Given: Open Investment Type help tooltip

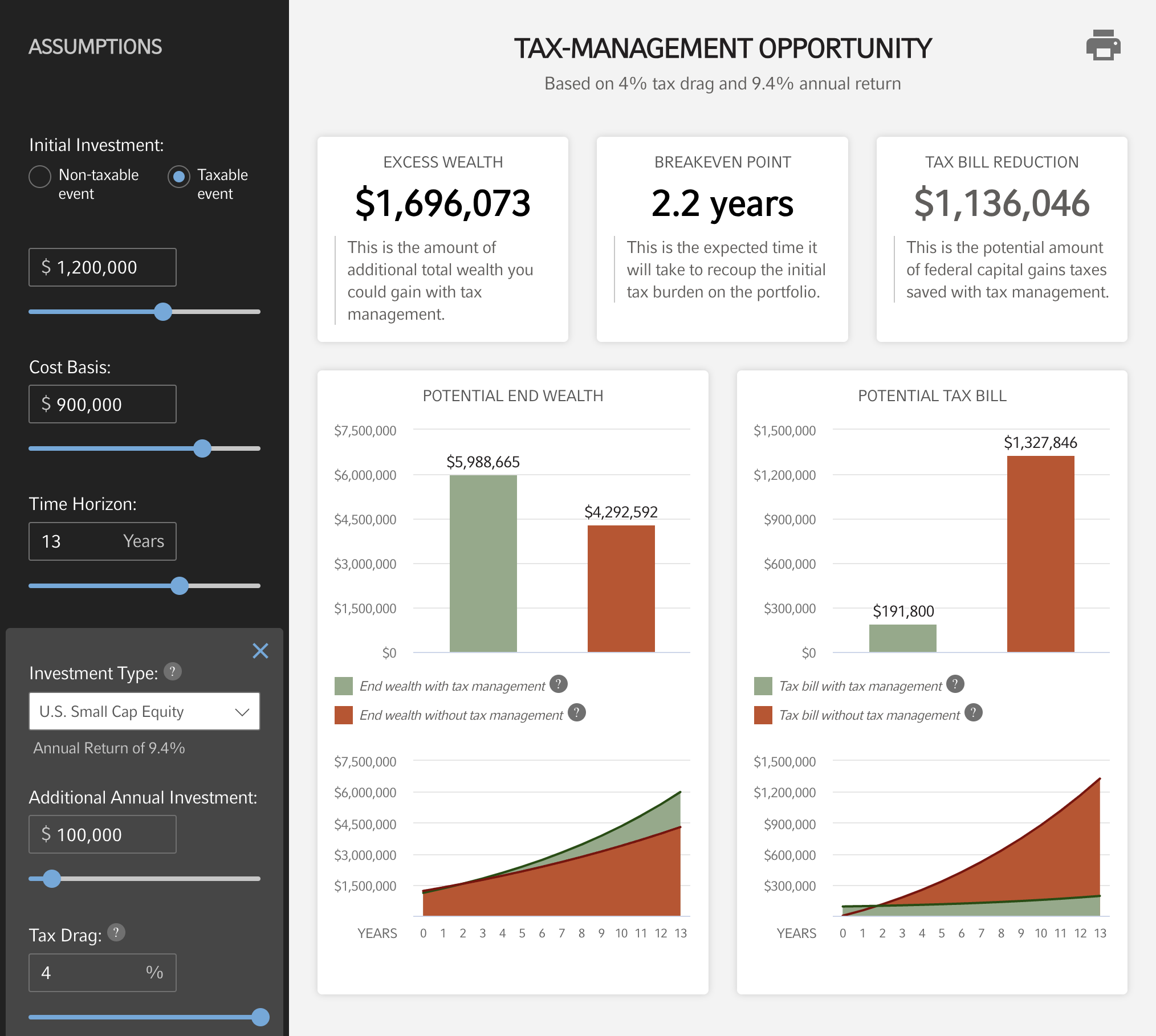Looking at the screenshot, I should [x=173, y=672].
